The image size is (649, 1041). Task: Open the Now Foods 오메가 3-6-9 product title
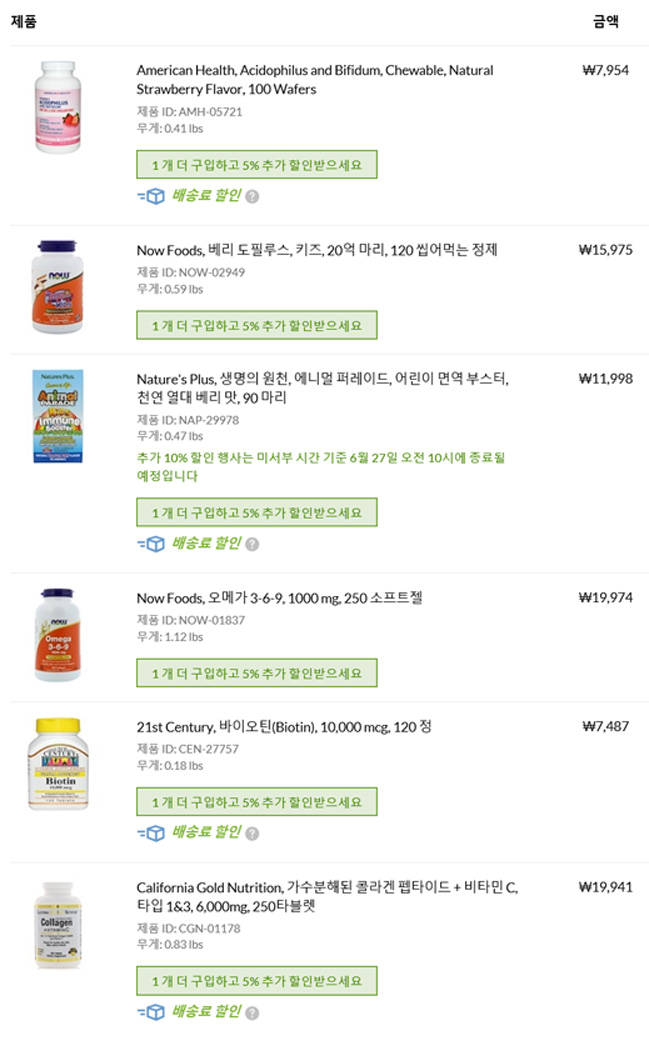(x=279, y=598)
